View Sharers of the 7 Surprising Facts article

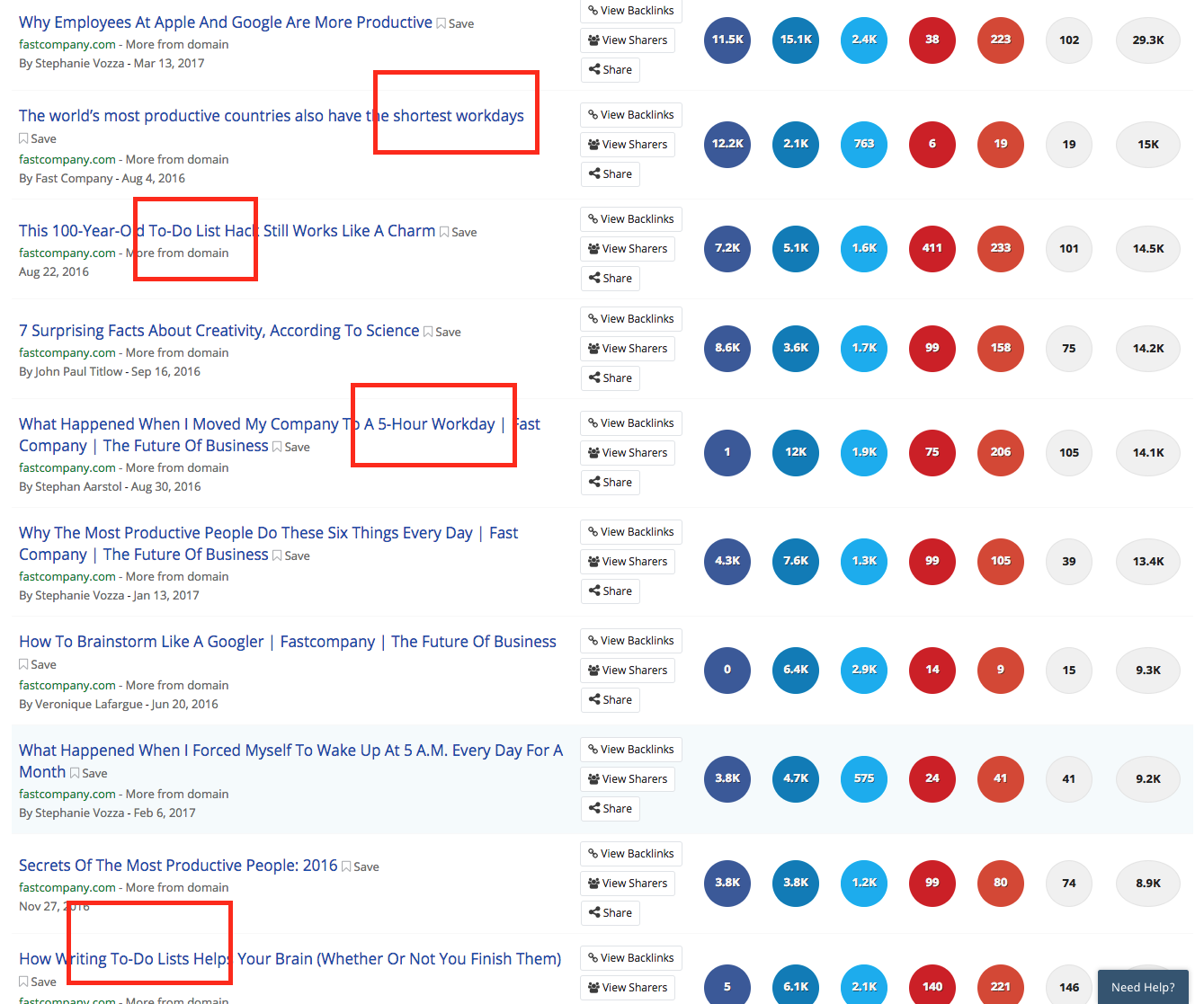click(628, 349)
